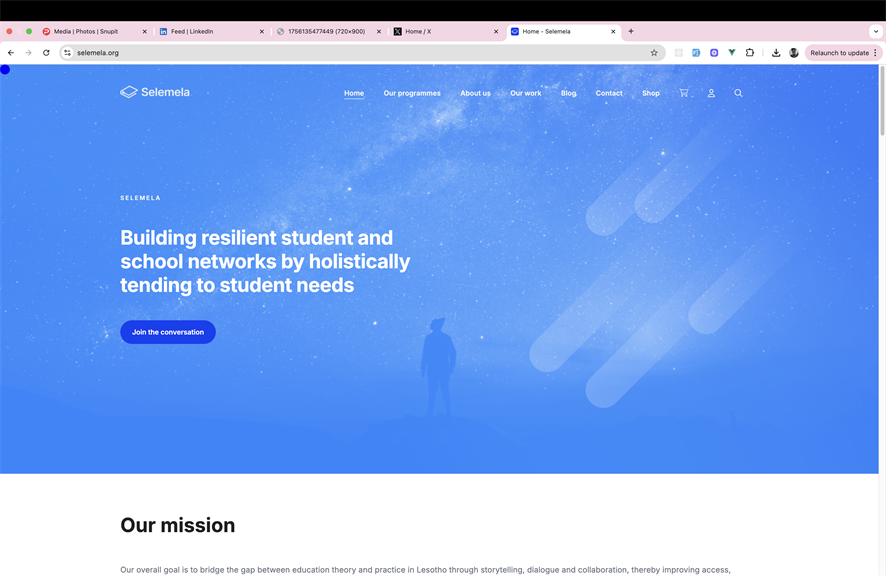The image size is (886, 576).
Task: Close the Media | Photos | Snupit tab
Action: click(145, 32)
